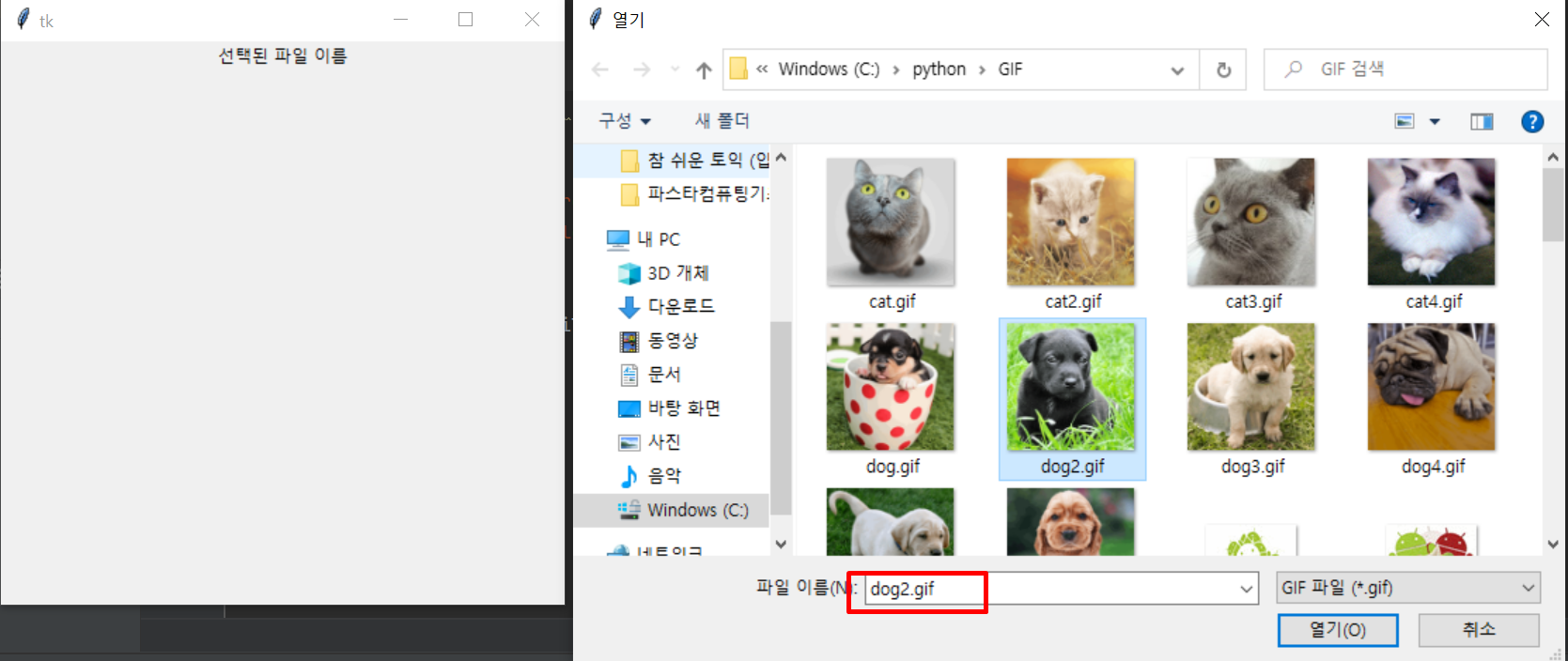This screenshot has height=661, width=1568.
Task: Open help with the question mark icon
Action: click(x=1532, y=121)
